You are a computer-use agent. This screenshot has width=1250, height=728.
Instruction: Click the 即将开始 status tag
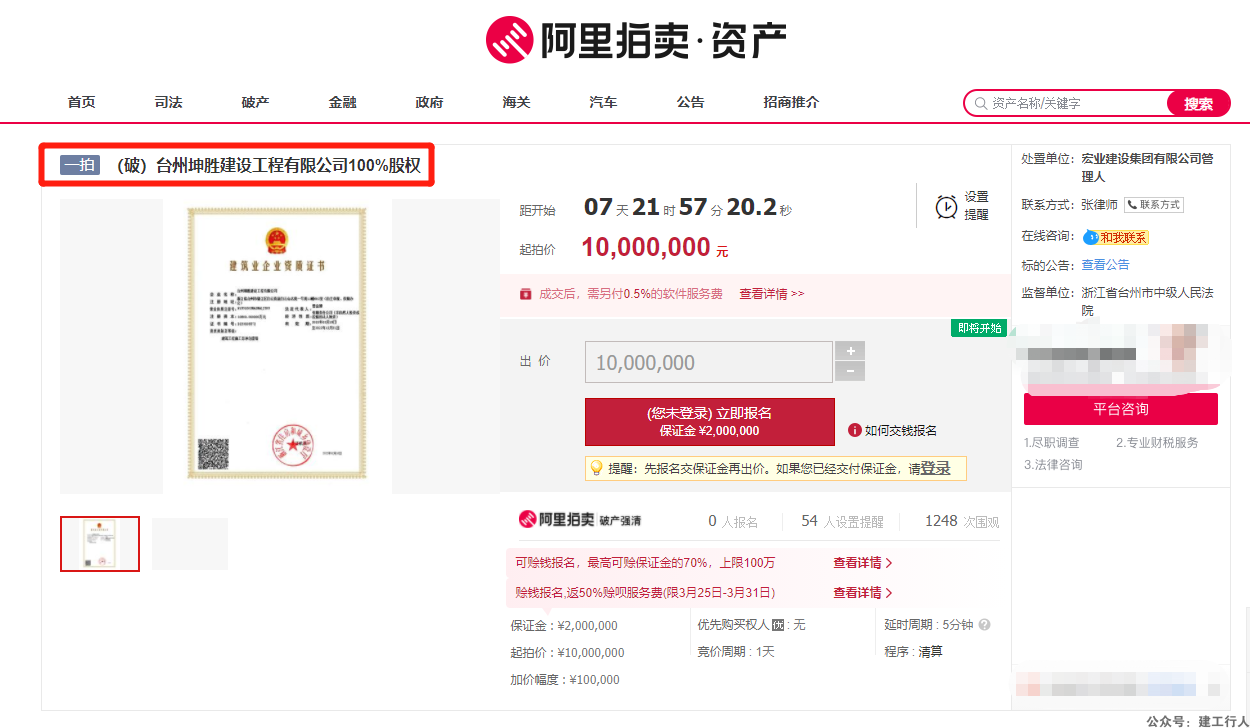pyautogui.click(x=980, y=328)
